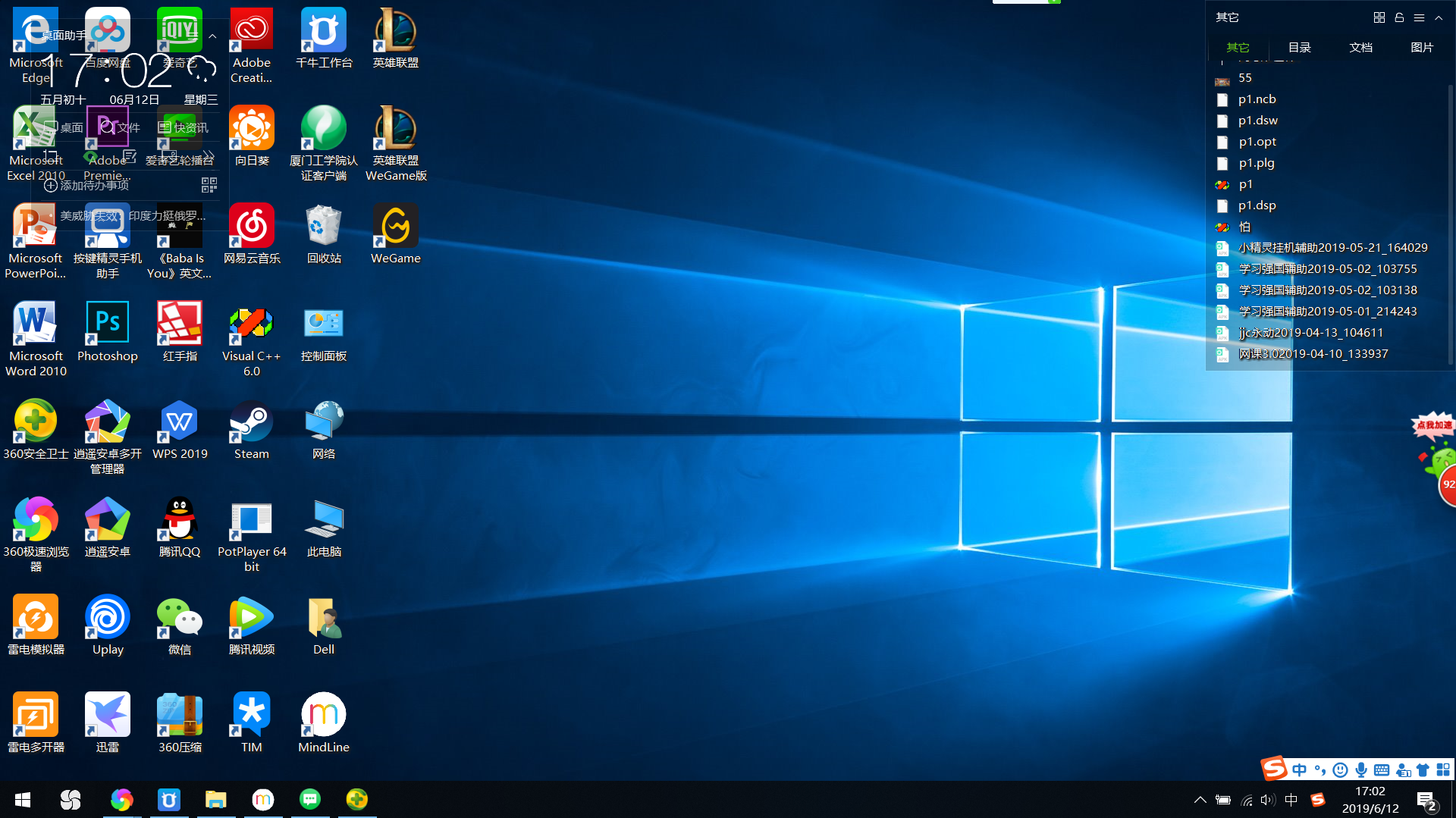The height and width of the screenshot is (818, 1456).
Task: Open 微信 desktop icon
Action: (x=180, y=625)
